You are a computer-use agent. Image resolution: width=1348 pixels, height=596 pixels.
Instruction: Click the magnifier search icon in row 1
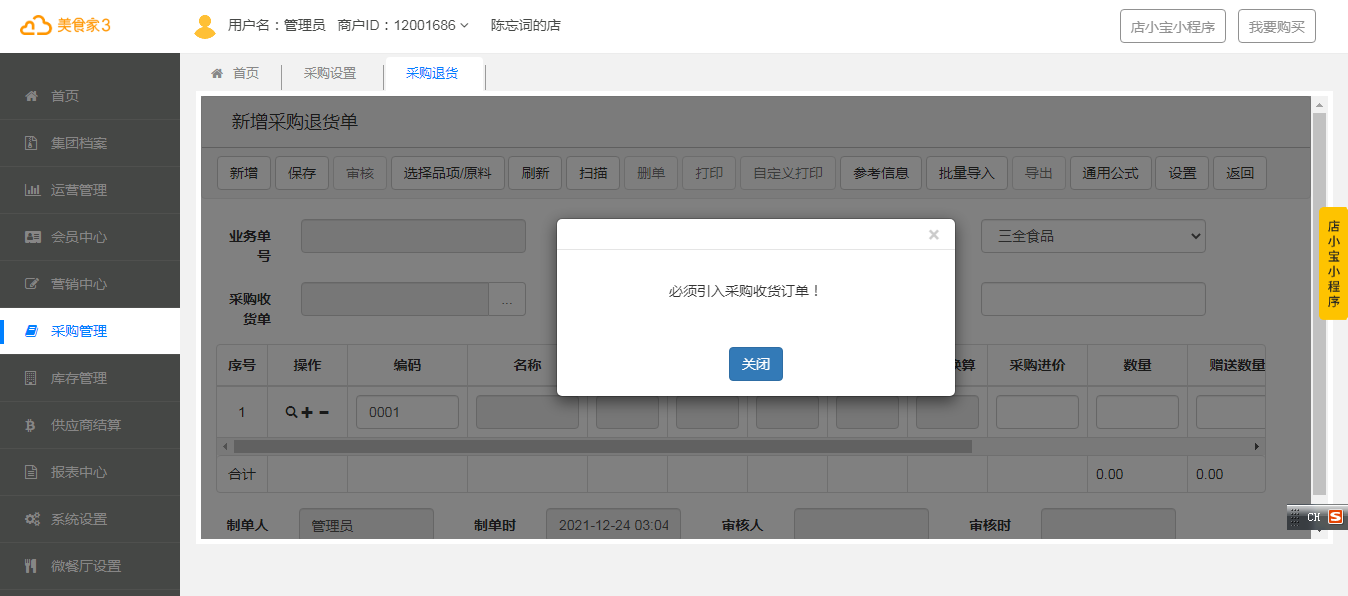tap(291, 412)
